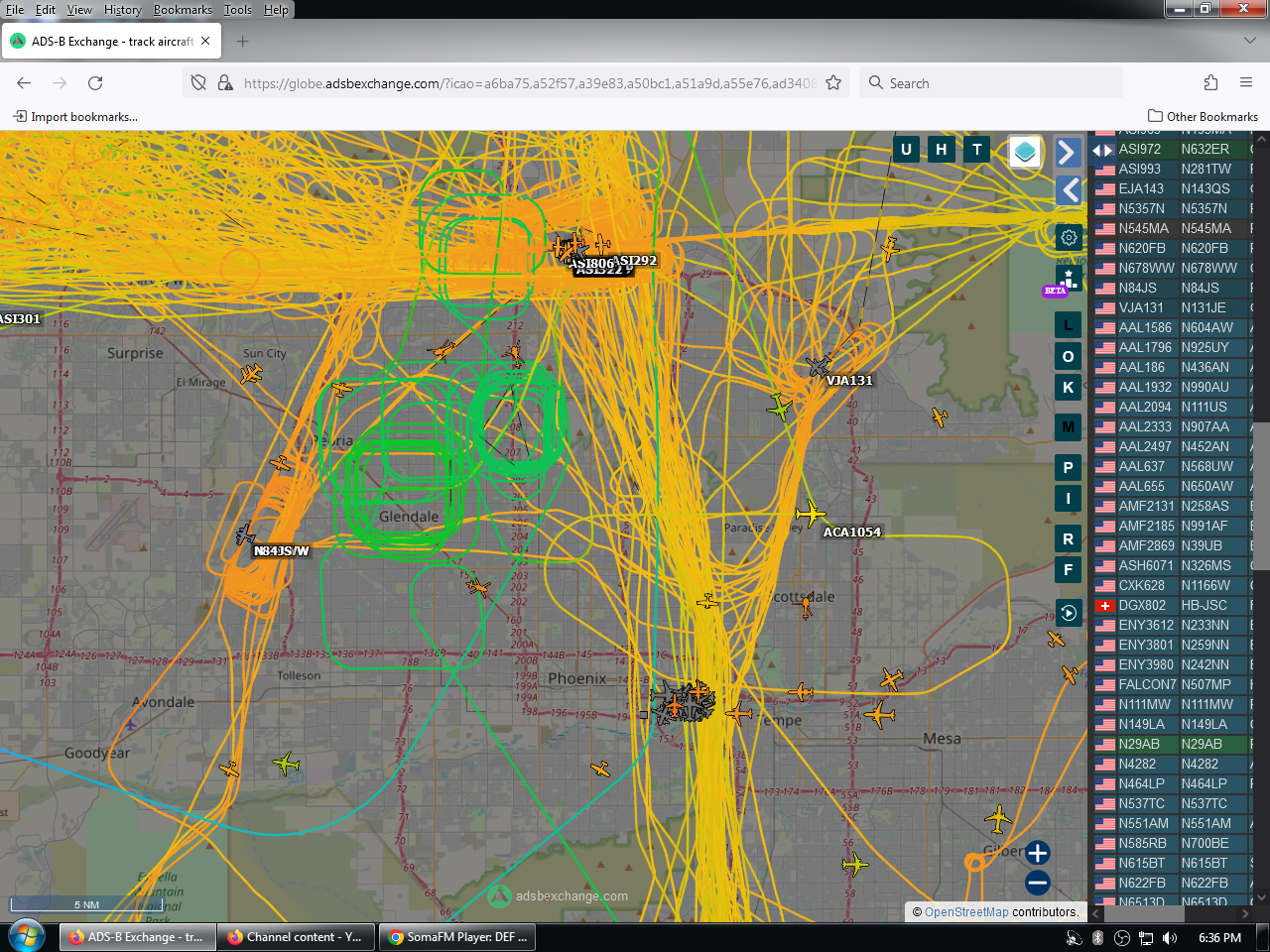Screen dimensions: 1270x952
Task: Open the Other Bookmarks folder
Action: pyautogui.click(x=1203, y=117)
